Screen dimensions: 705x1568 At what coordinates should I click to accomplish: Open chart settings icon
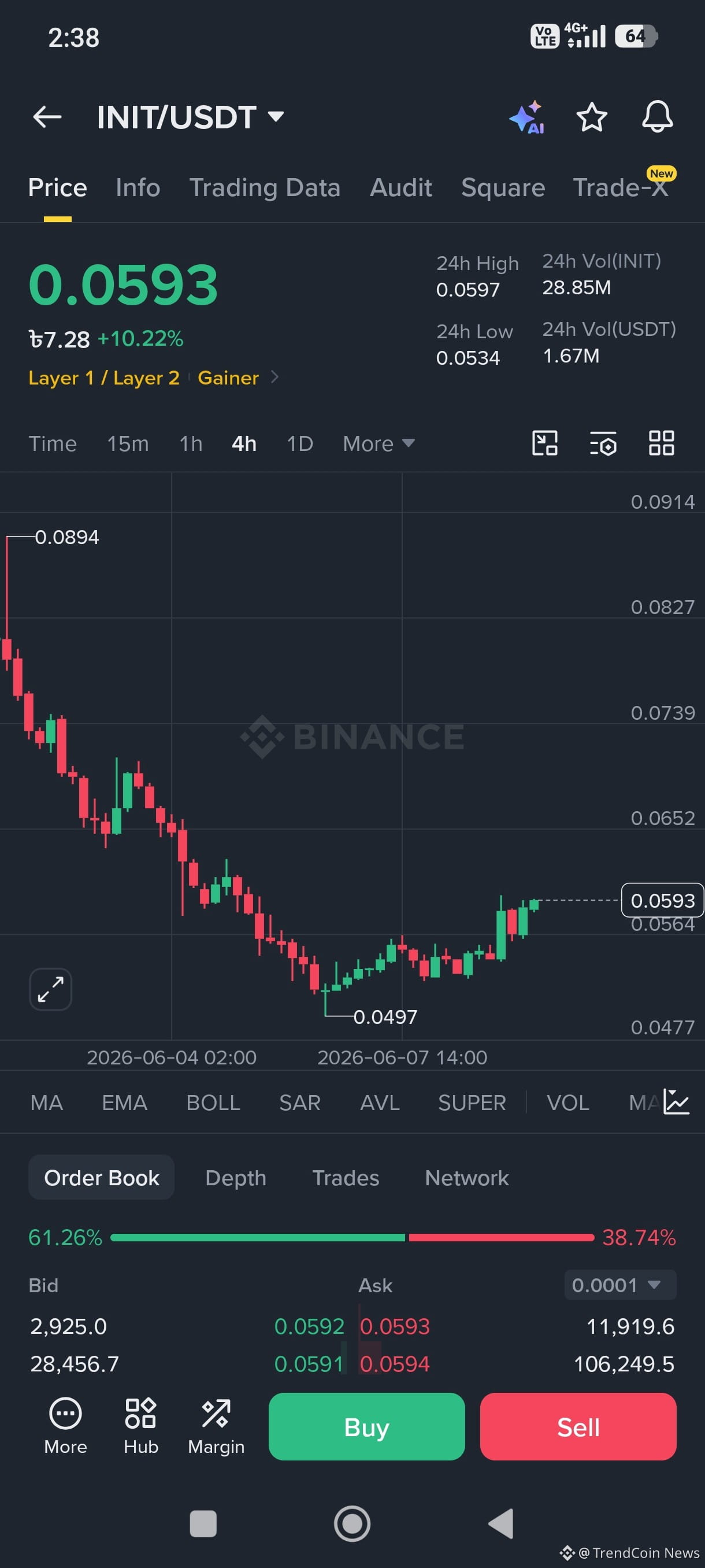click(x=603, y=443)
